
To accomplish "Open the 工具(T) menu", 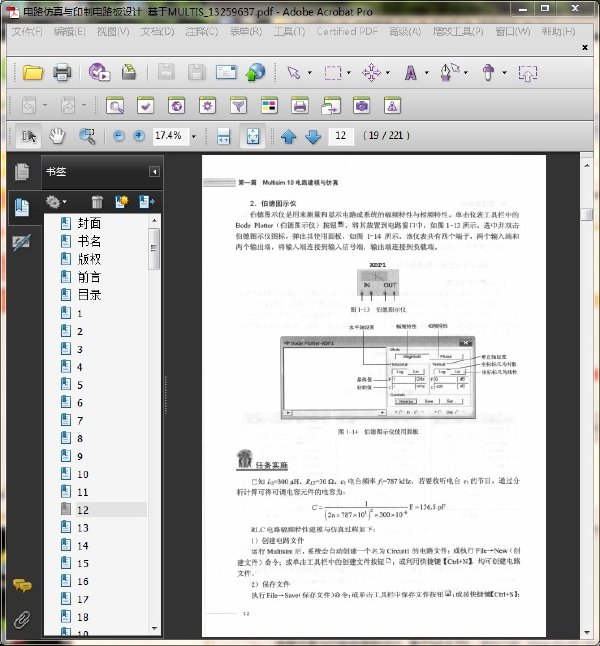I will tap(289, 31).
